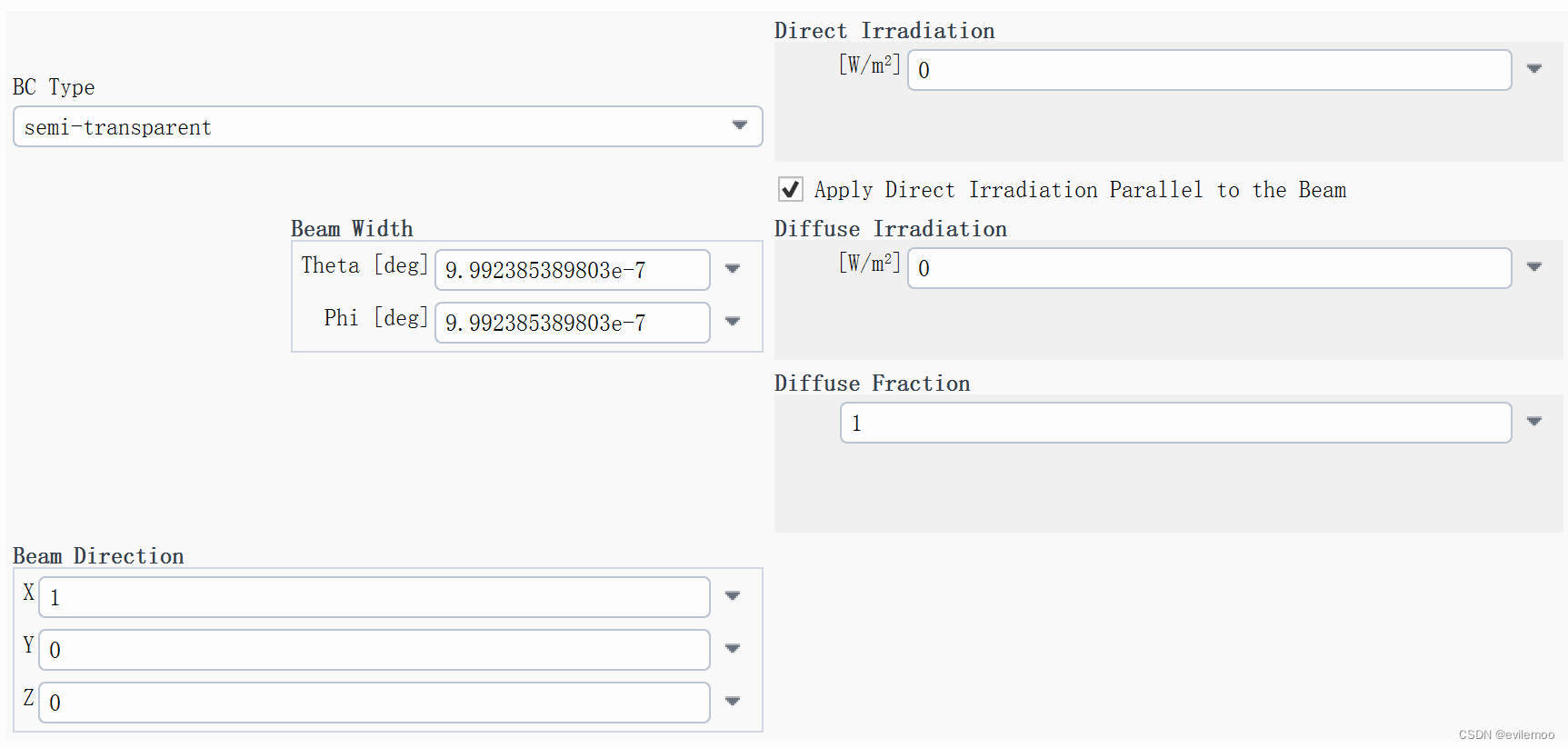Open the Beam Direction Z arrow menu
This screenshot has width=1568, height=748.
click(733, 702)
